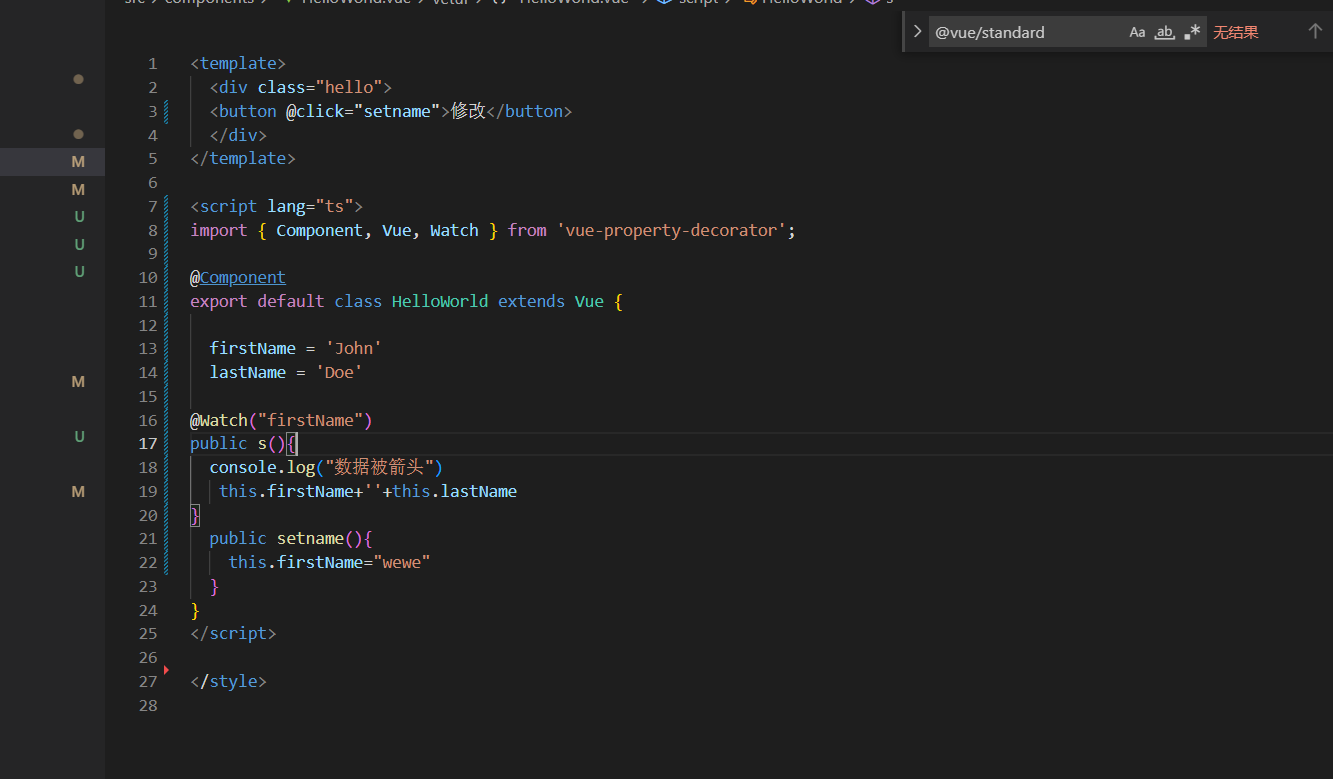The height and width of the screenshot is (779, 1333).
Task: Toggle Match Case (Aa) in find widget
Action: (x=1137, y=32)
